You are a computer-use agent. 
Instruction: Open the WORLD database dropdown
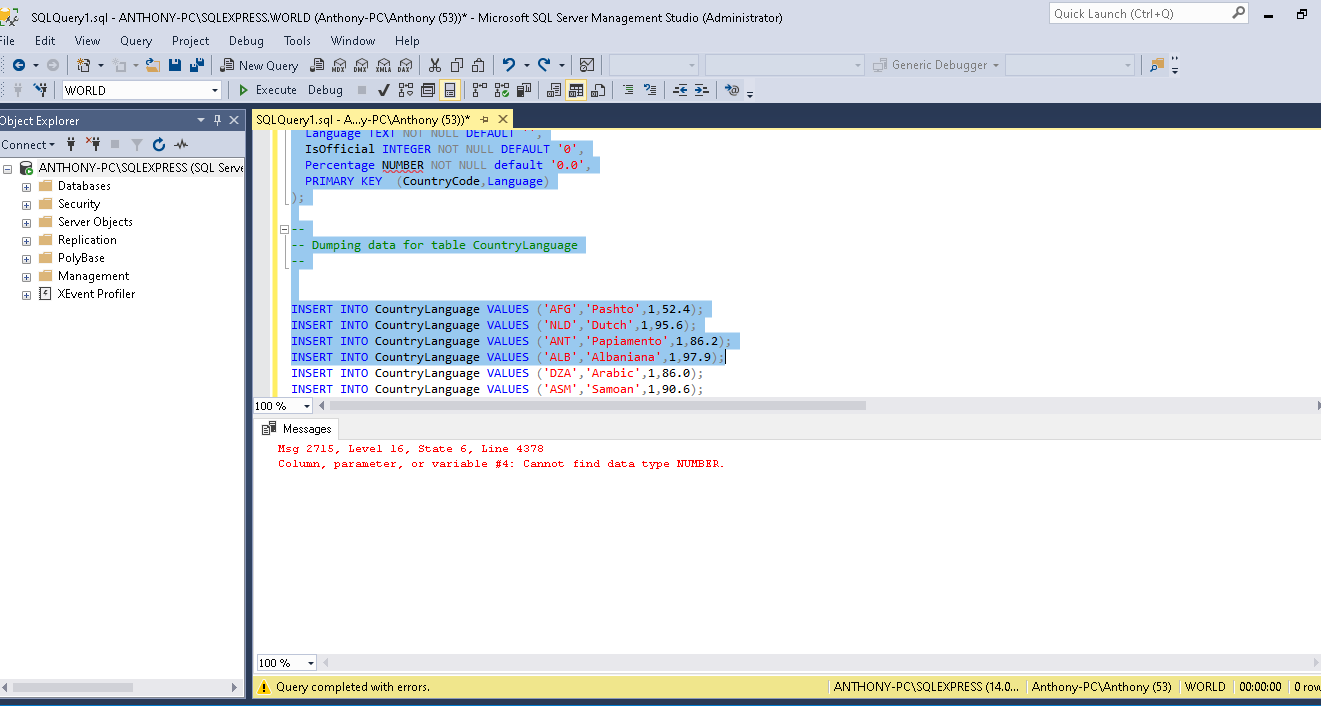214,90
